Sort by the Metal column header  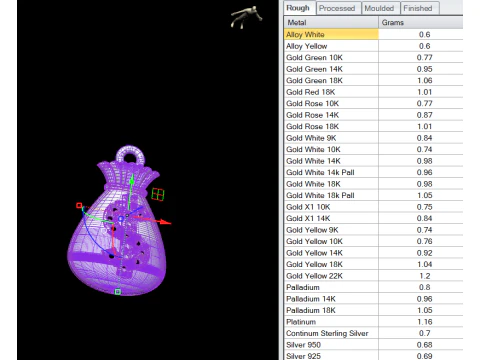pos(331,22)
